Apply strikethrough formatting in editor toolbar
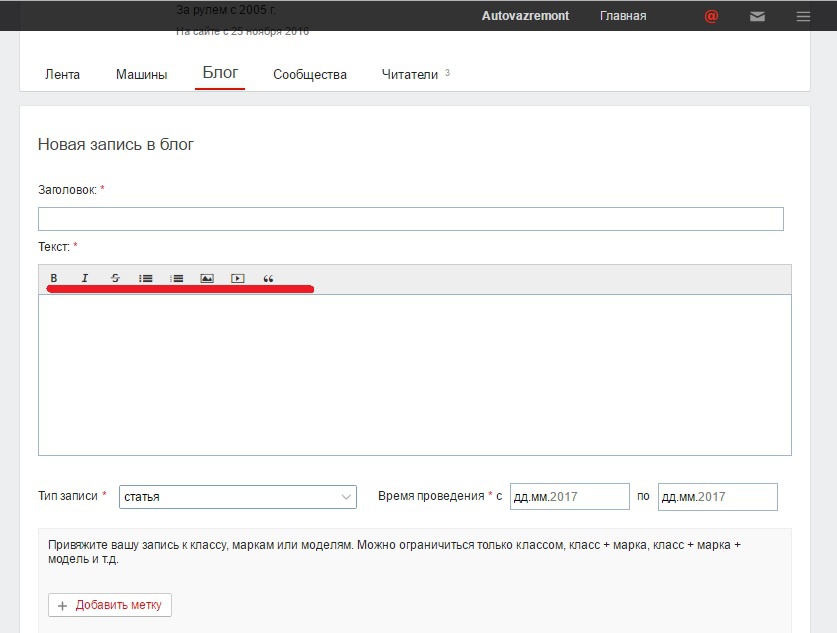The width and height of the screenshot is (837, 633). 115,278
